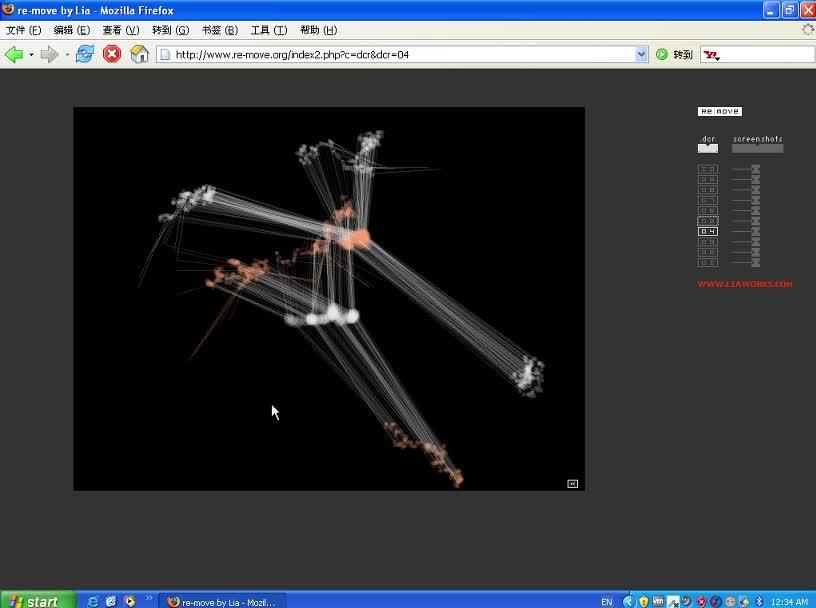Click the green Back arrow button

pyautogui.click(x=14, y=54)
